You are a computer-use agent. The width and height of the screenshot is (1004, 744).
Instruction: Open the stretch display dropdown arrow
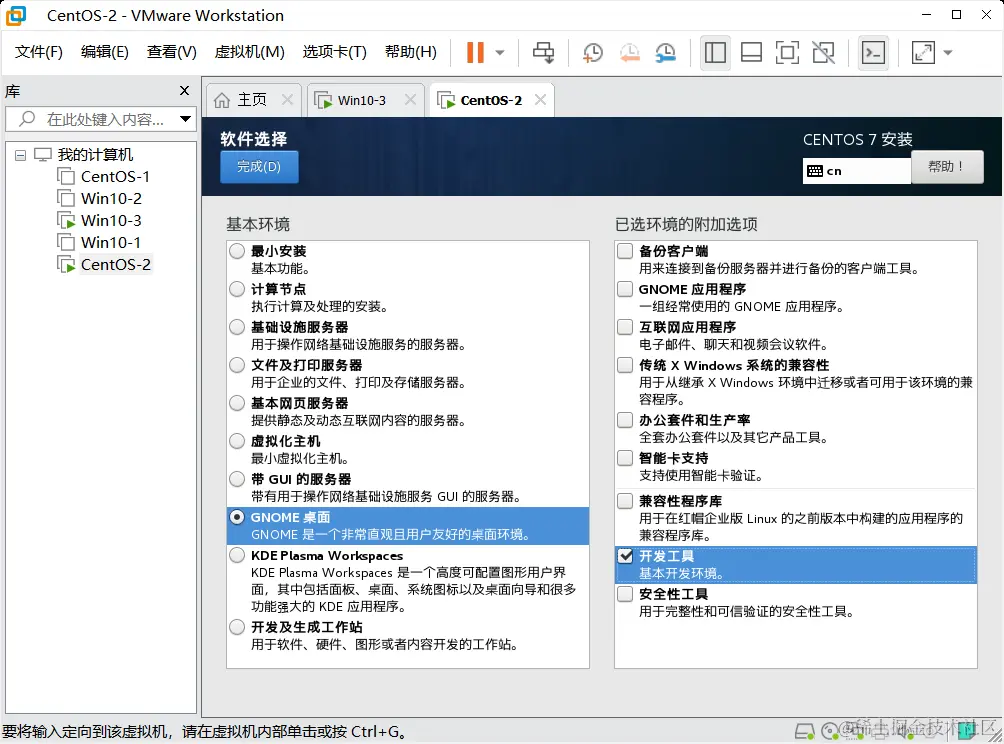click(x=948, y=53)
